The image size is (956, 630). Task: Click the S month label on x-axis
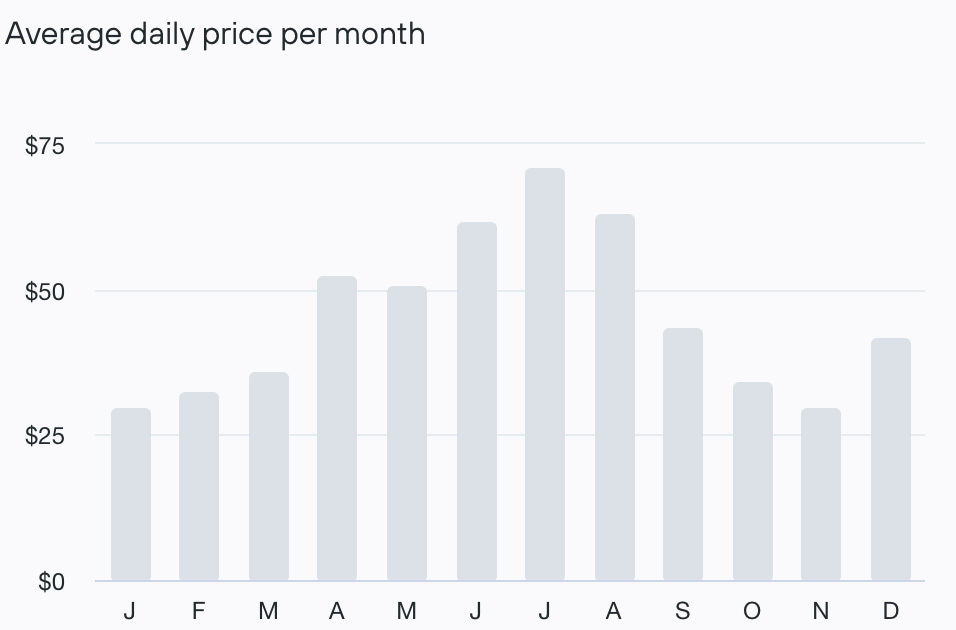point(683,611)
